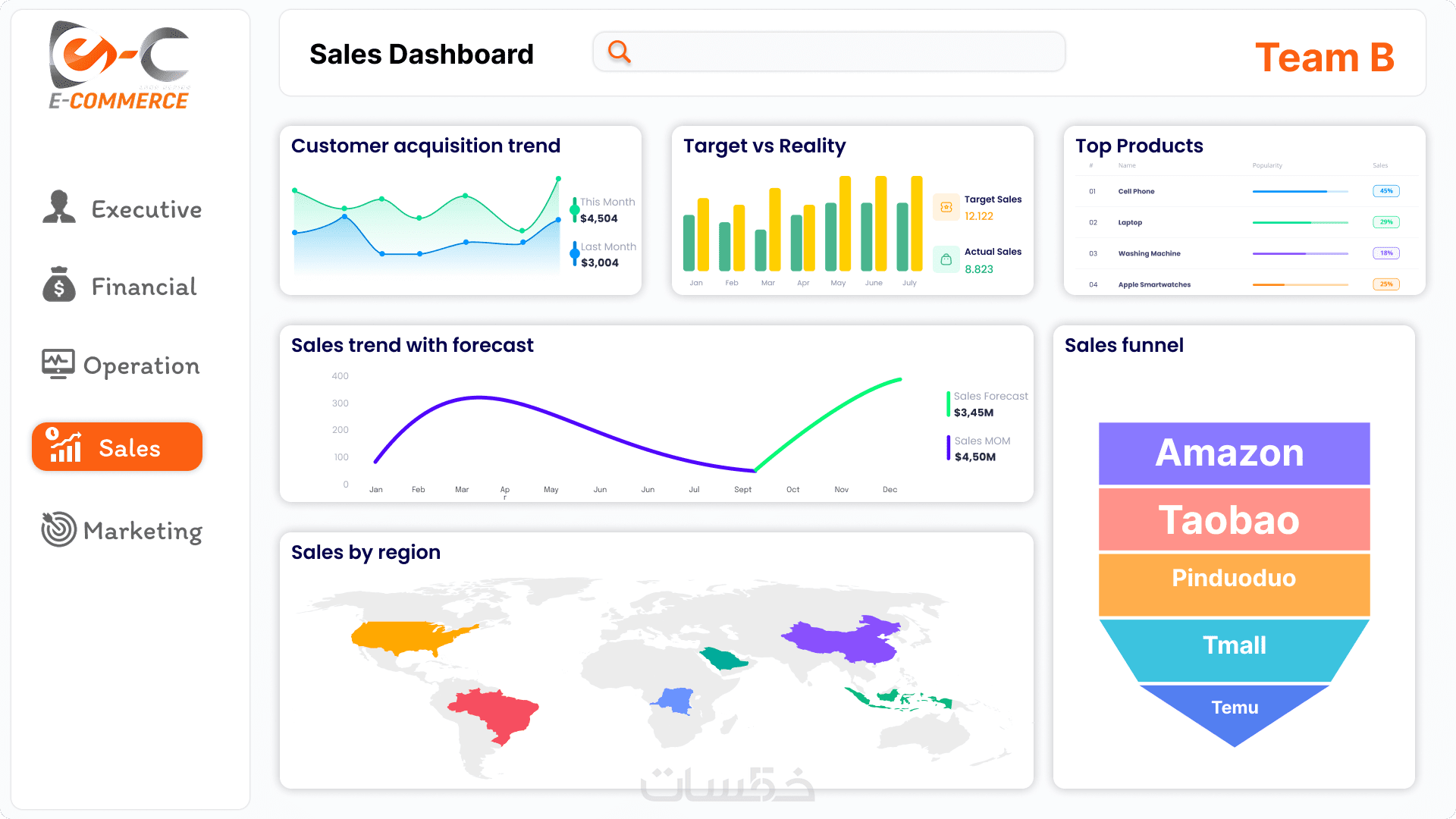The image size is (1456, 819).
Task: Select the Temu funnel stage
Action: (1234, 709)
